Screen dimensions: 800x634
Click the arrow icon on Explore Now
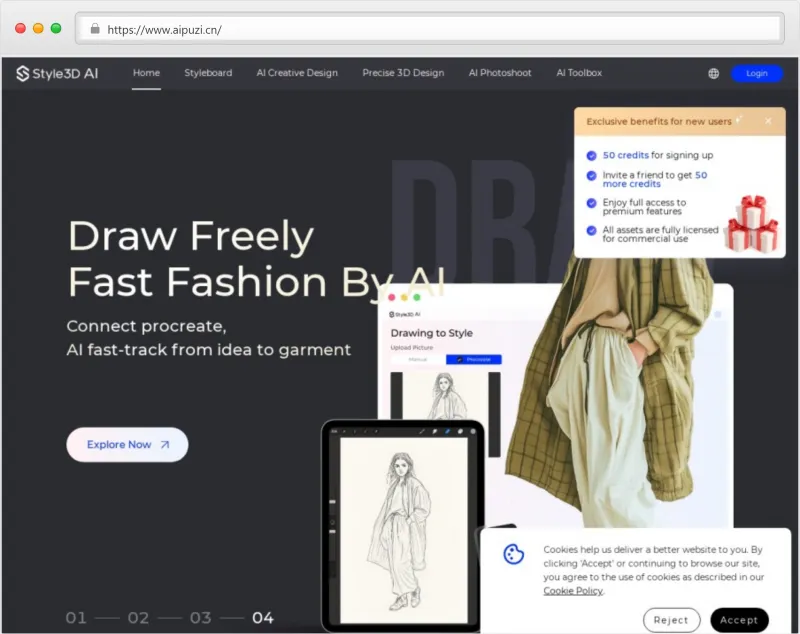pyautogui.click(x=165, y=445)
